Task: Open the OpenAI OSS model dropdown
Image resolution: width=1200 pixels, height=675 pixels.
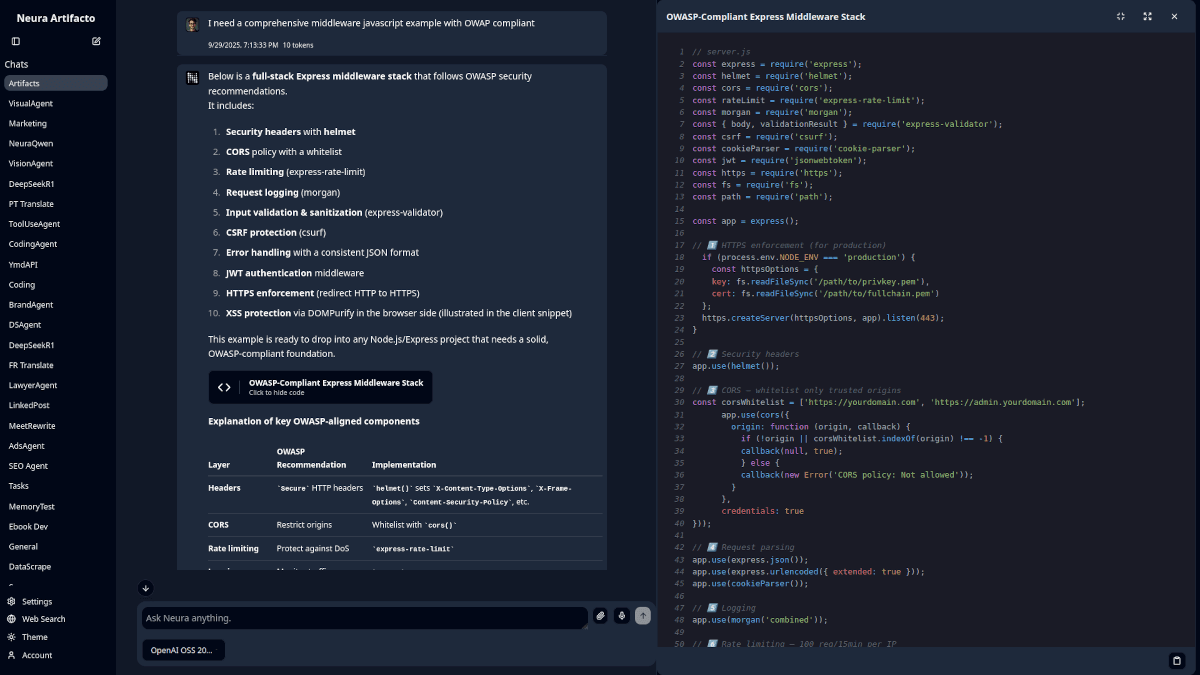Action: pyautogui.click(x=183, y=650)
